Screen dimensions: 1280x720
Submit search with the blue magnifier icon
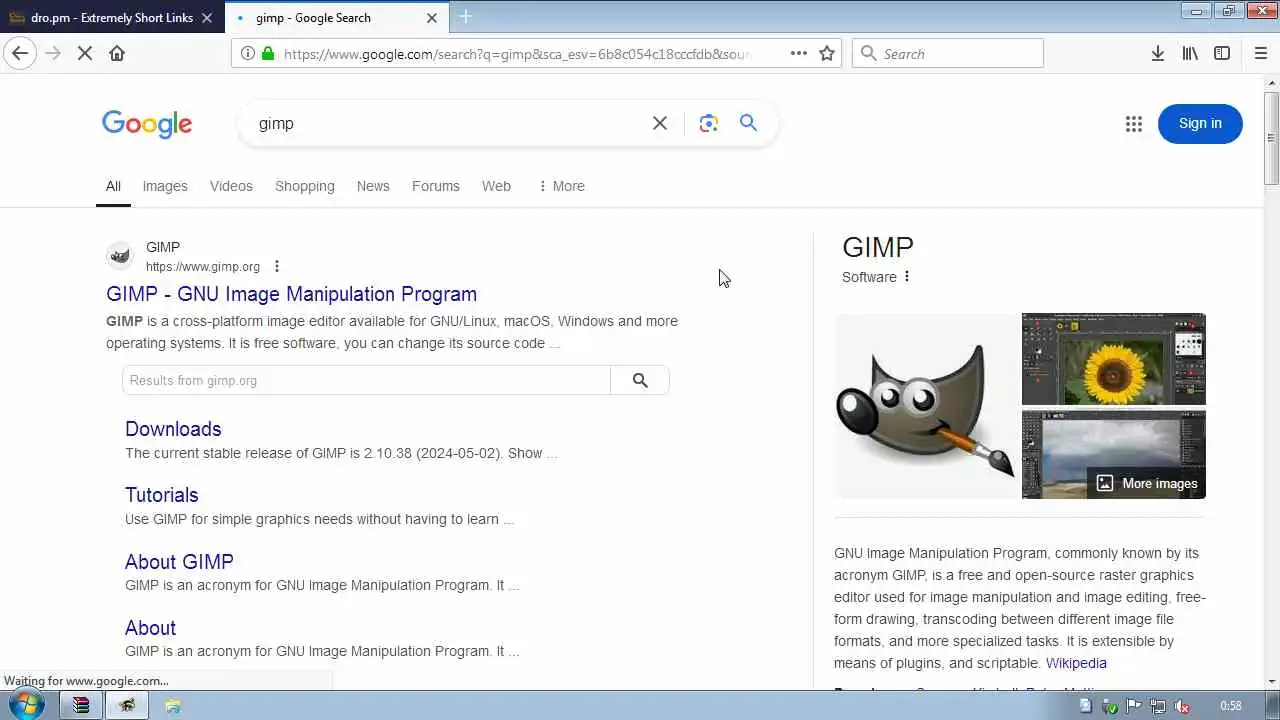748,123
